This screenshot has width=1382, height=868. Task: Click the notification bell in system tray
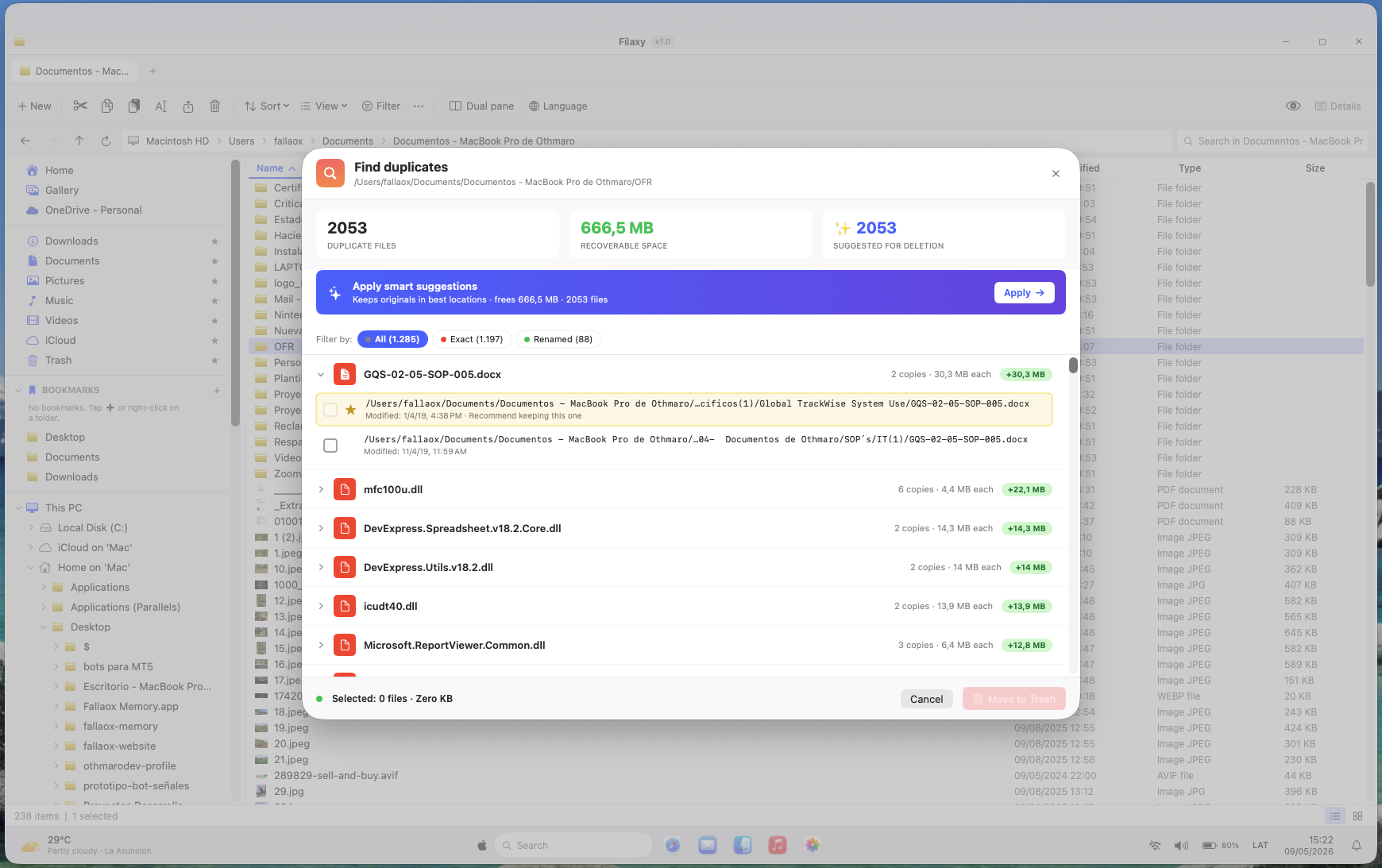[1357, 845]
